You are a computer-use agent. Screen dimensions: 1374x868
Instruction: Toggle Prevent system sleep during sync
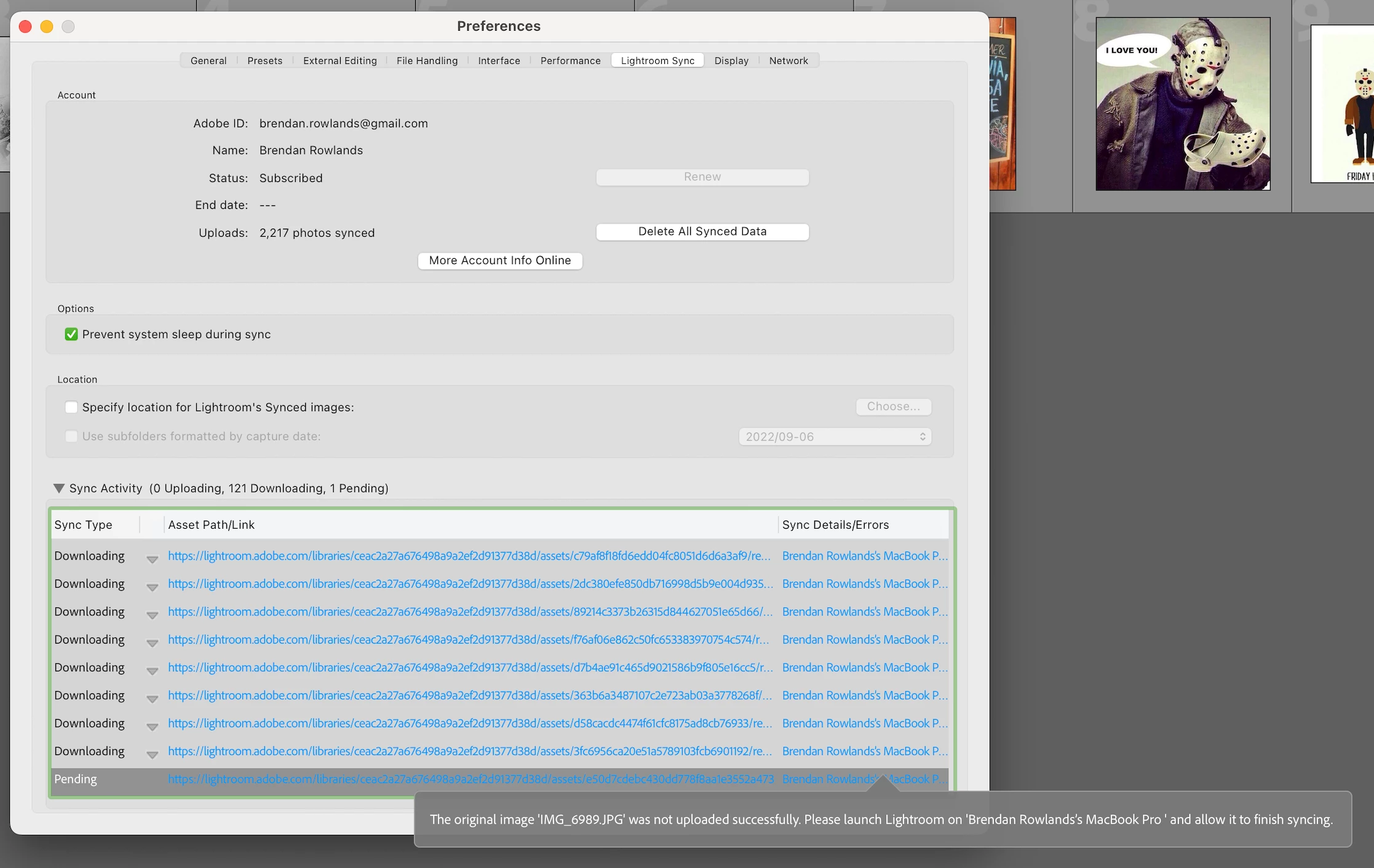(71, 334)
